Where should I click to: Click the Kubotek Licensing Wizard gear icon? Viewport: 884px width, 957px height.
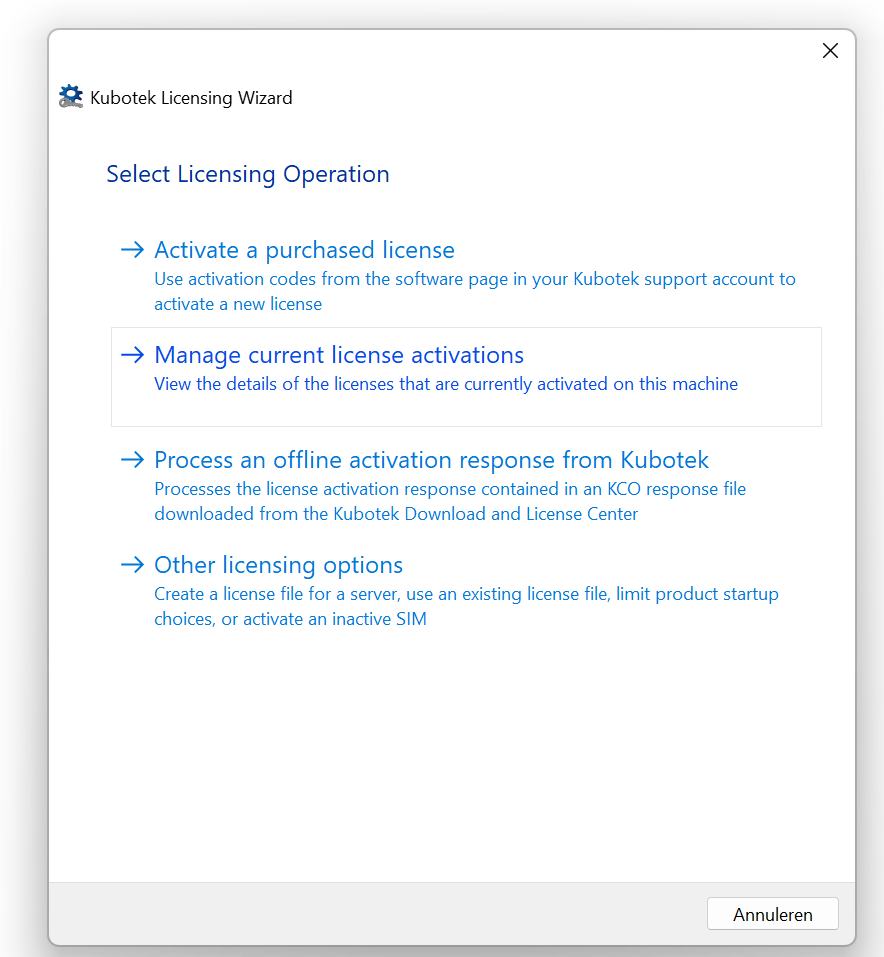click(x=71, y=96)
